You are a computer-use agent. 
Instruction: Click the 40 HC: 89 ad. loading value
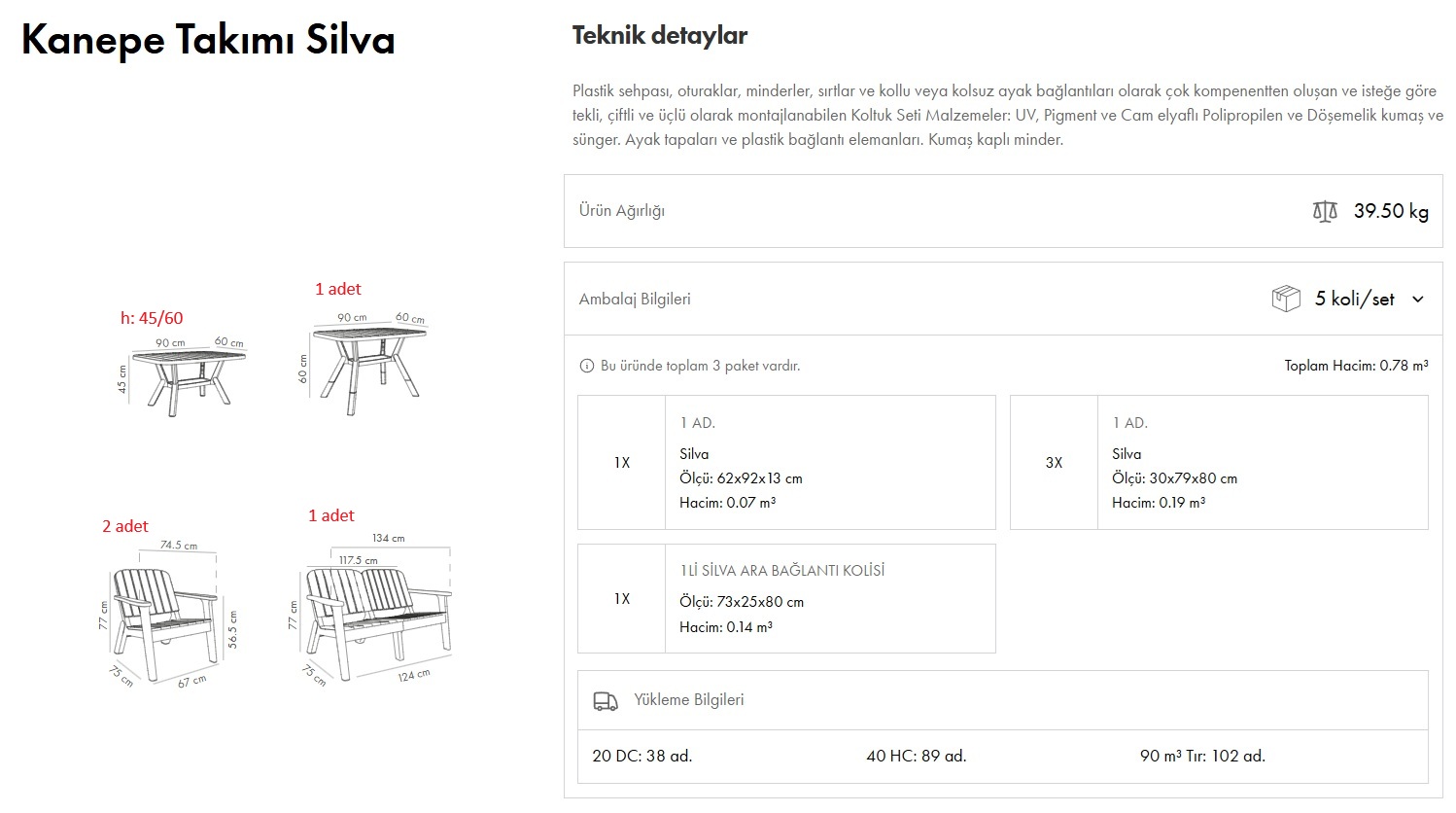916,757
